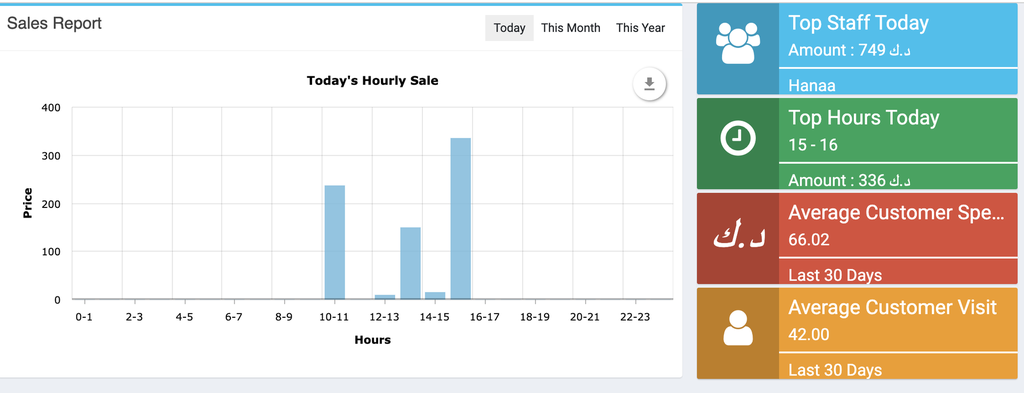
Task: Open the Average Customer Visit card
Action: (857, 333)
